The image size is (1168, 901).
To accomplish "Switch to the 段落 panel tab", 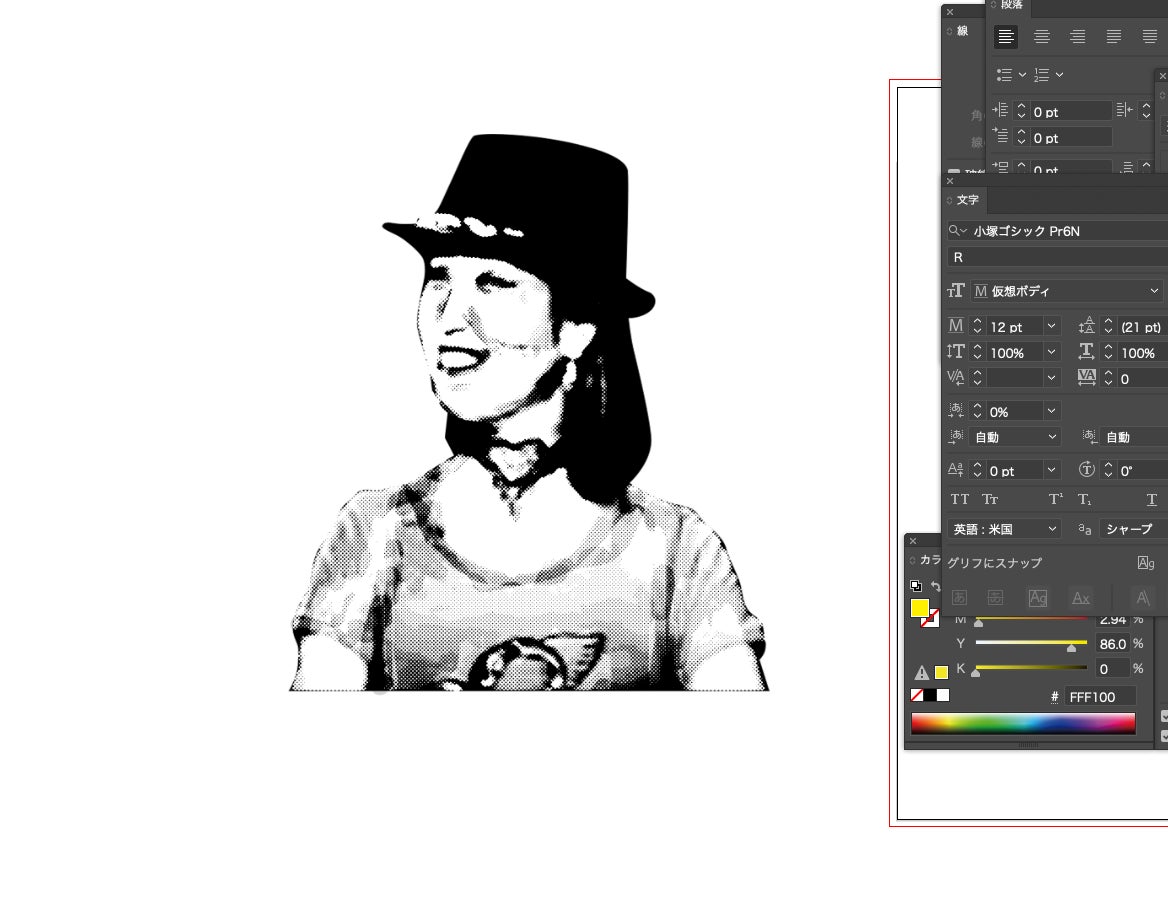I will point(1011,6).
